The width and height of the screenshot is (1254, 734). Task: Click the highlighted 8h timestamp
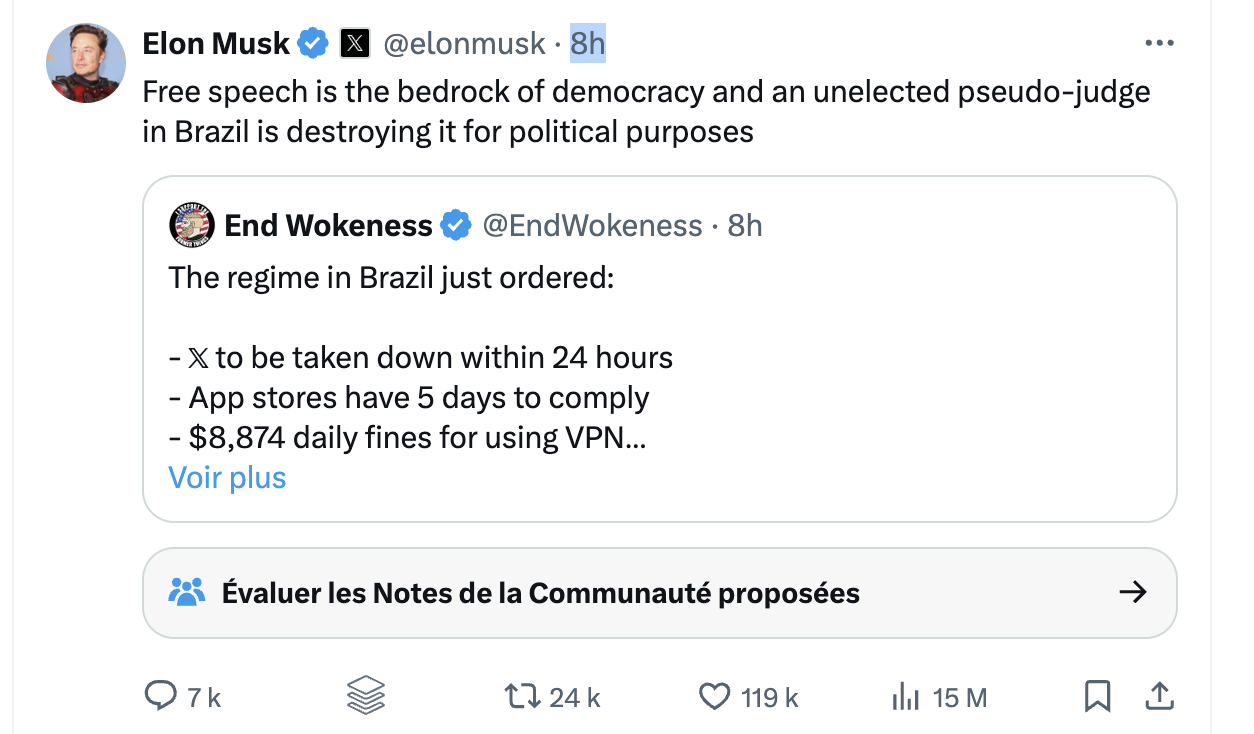pos(588,43)
